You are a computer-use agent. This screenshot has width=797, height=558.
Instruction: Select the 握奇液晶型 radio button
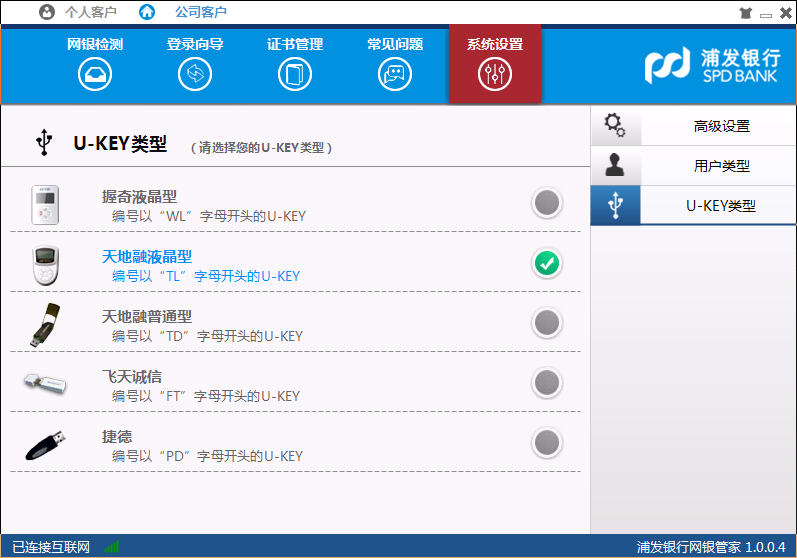546,204
